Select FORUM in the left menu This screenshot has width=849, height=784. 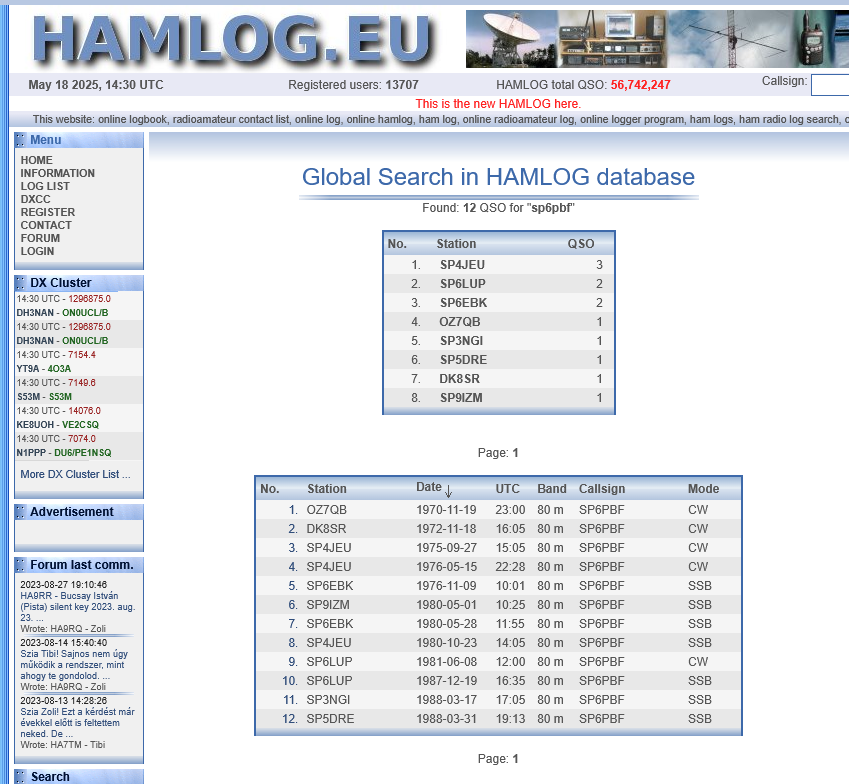[x=40, y=238]
